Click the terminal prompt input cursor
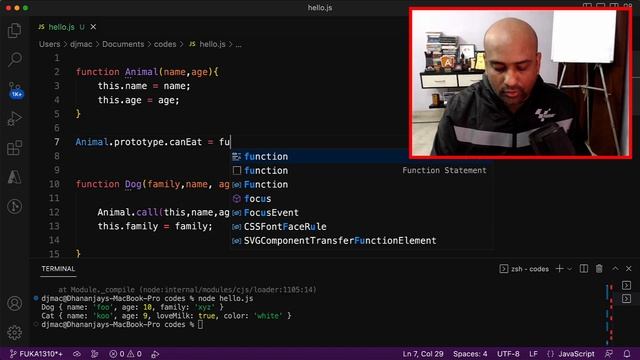The height and width of the screenshot is (360, 640). (x=200, y=324)
